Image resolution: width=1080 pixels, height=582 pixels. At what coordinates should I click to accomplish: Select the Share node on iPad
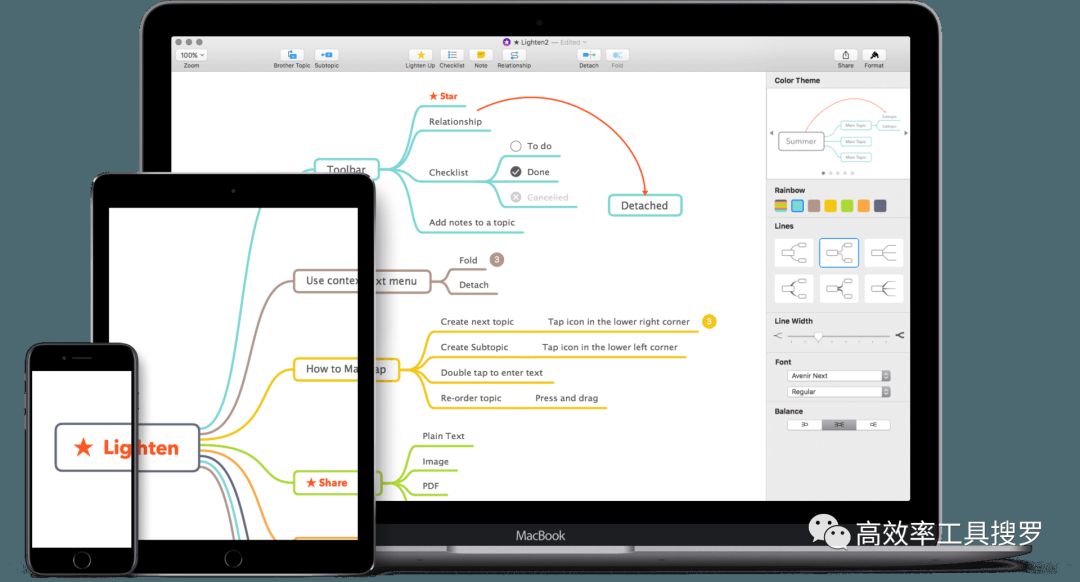coord(326,483)
